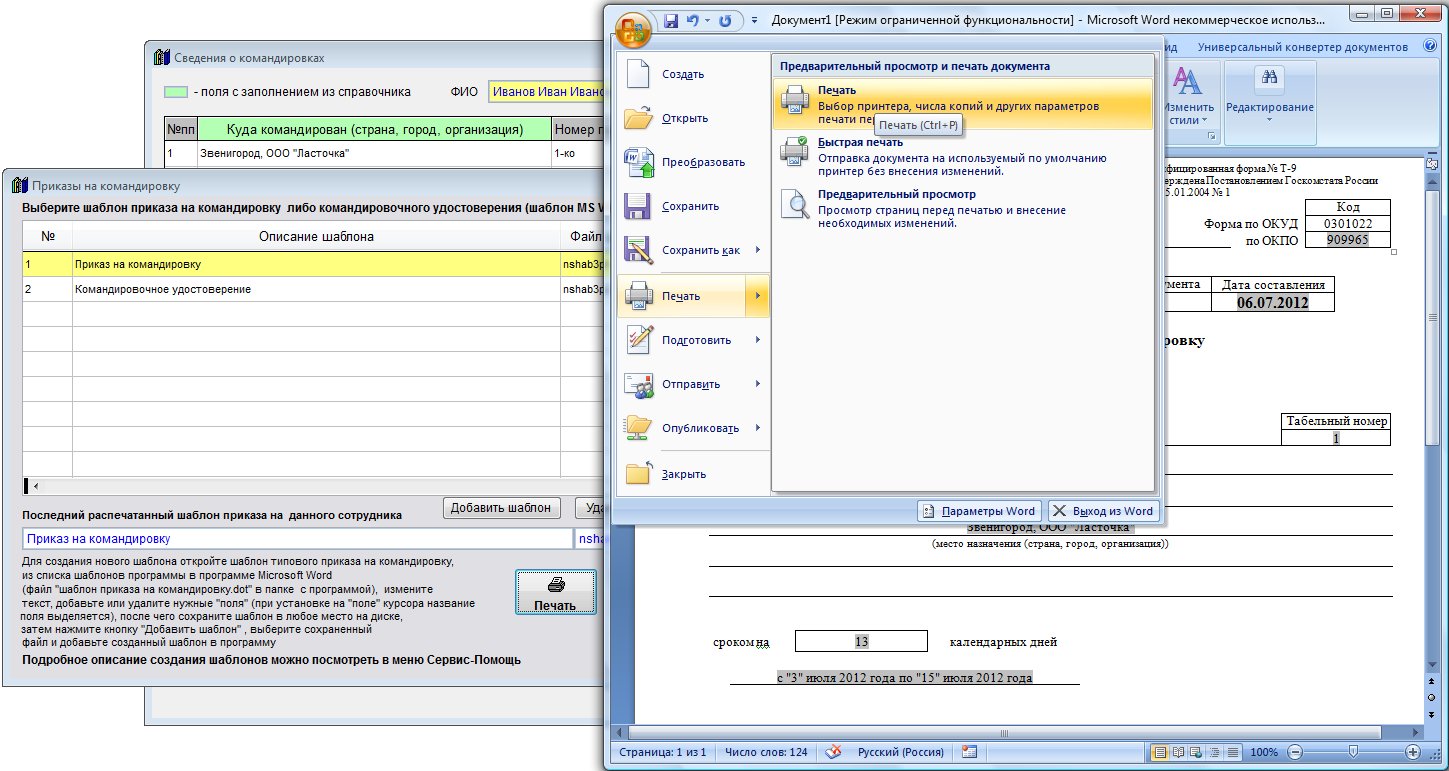Click the zoom in plus icon
1449x771 pixels.
1413,752
